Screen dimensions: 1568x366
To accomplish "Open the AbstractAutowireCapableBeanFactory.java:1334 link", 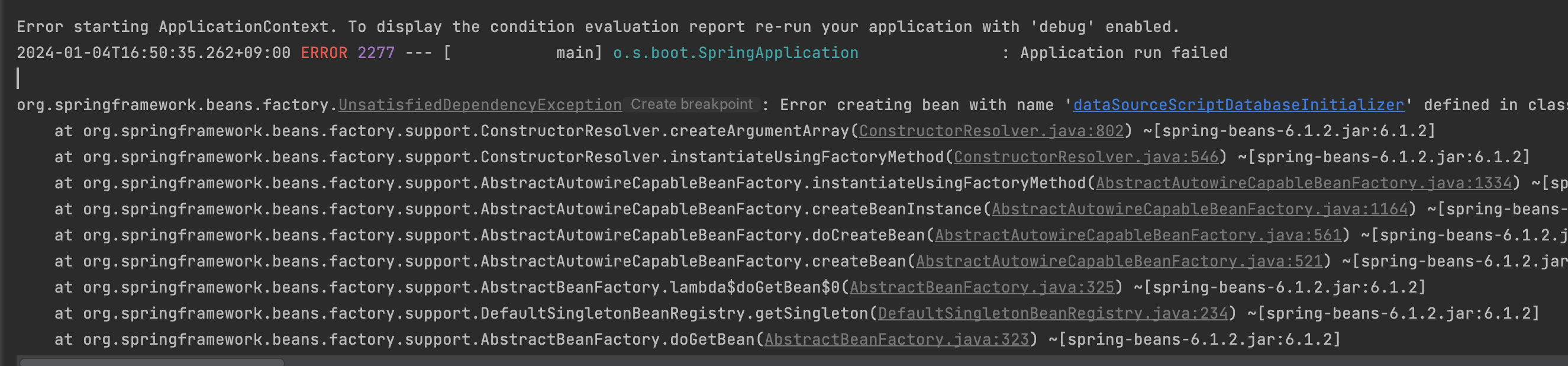I will 1304,184.
